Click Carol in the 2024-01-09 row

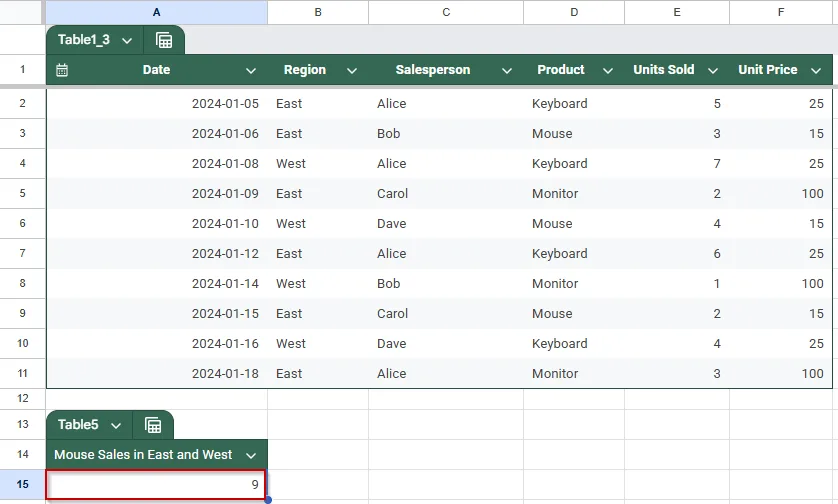point(392,193)
